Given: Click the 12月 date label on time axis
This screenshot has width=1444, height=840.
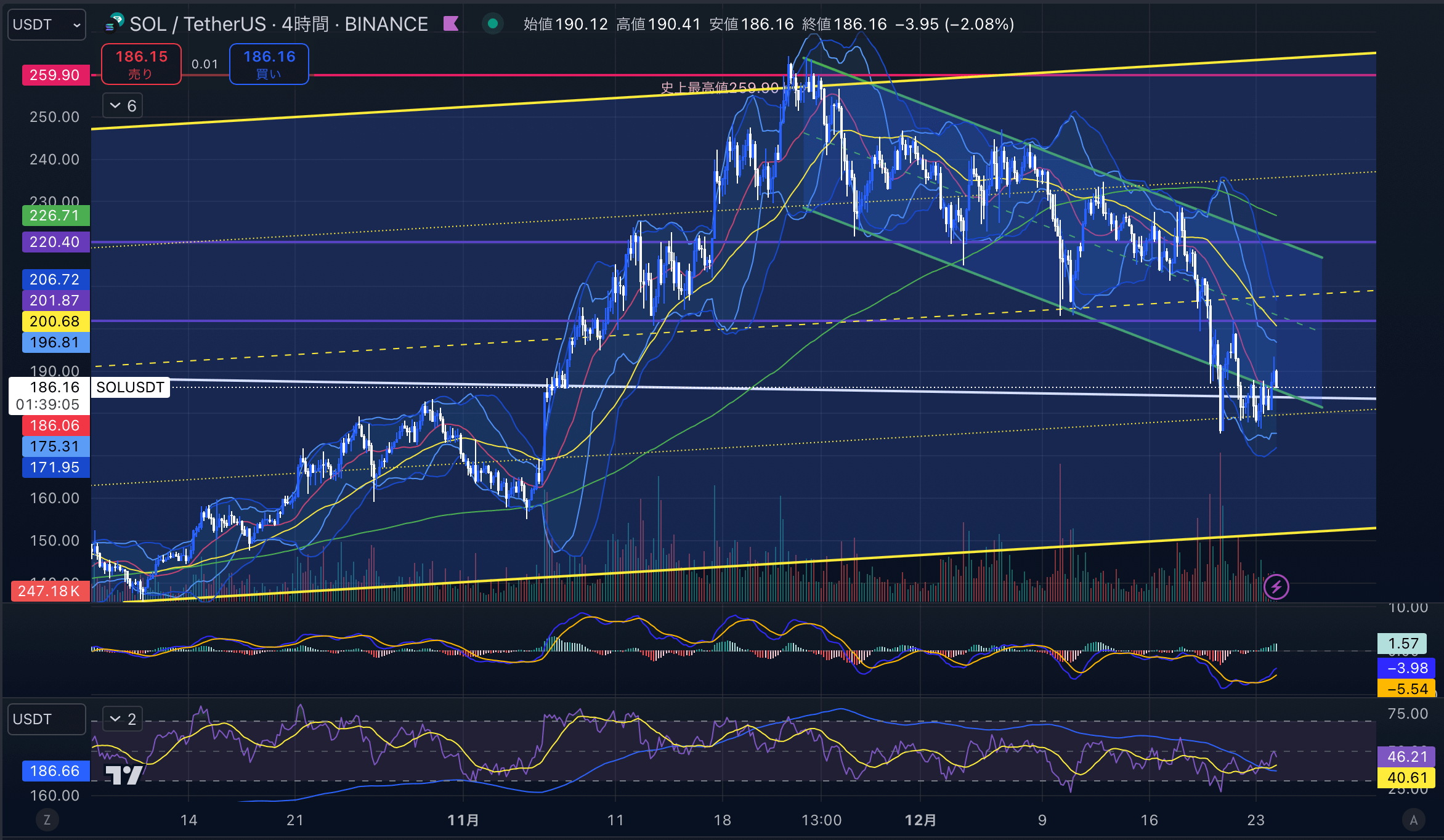Looking at the screenshot, I should (x=921, y=820).
